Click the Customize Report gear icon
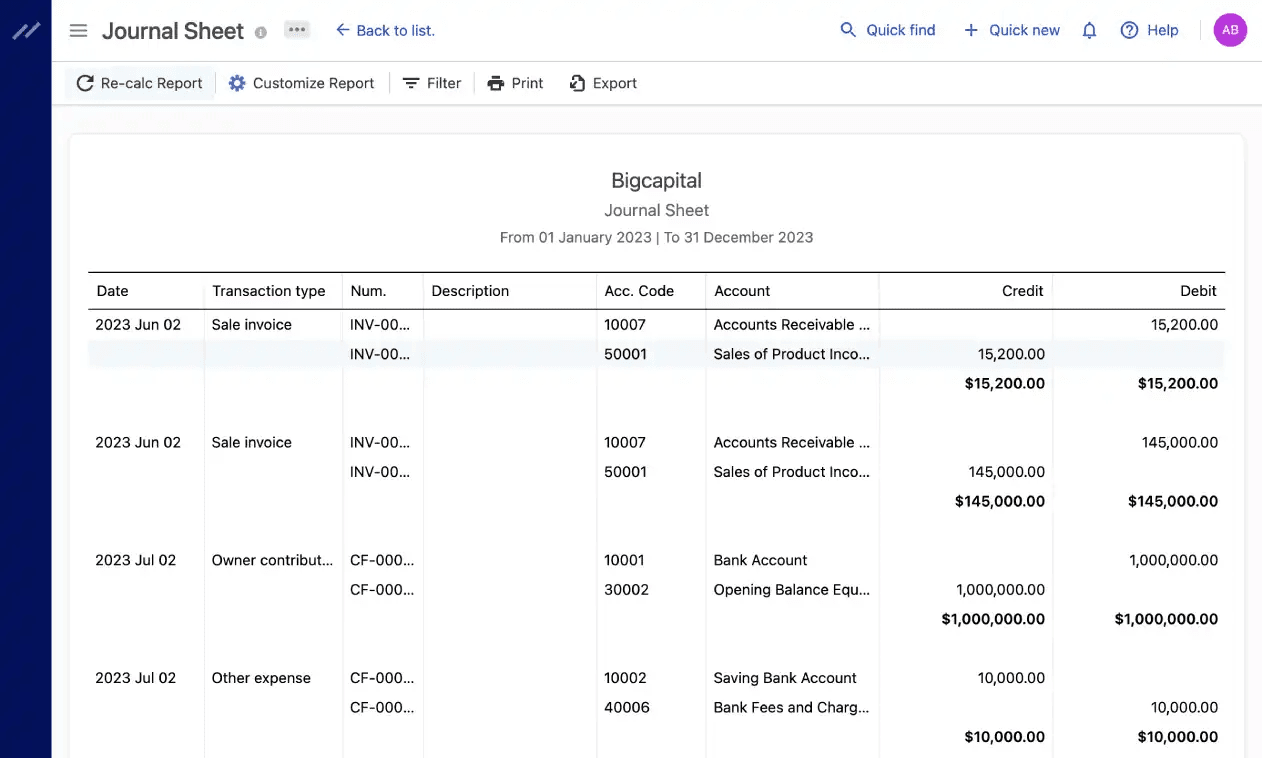Screen dimensions: 1262x758 [237, 83]
